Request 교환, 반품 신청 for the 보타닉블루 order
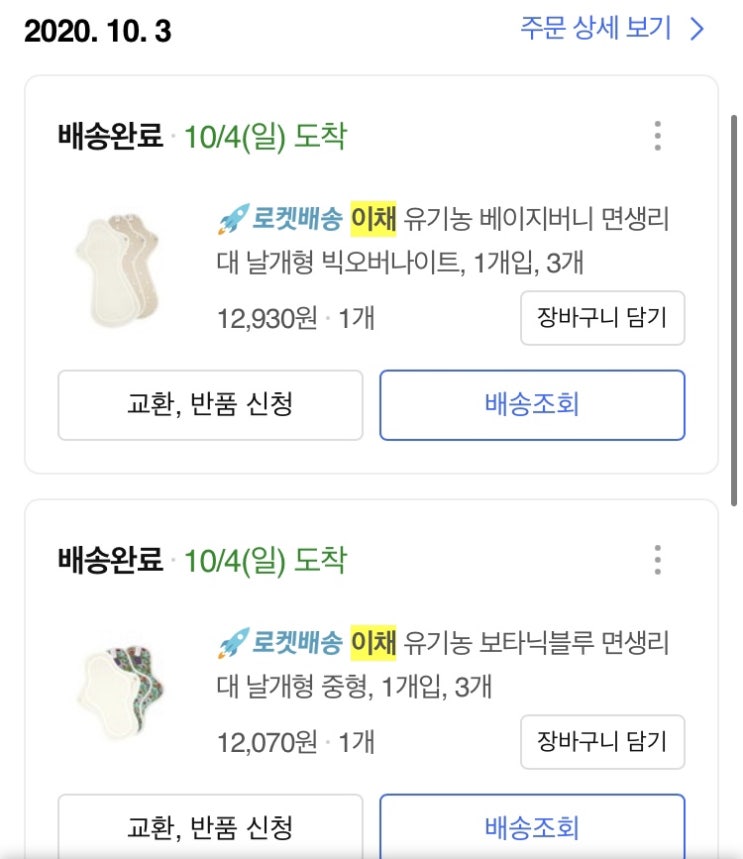Viewport: 743px width, 859px height. [x=210, y=828]
